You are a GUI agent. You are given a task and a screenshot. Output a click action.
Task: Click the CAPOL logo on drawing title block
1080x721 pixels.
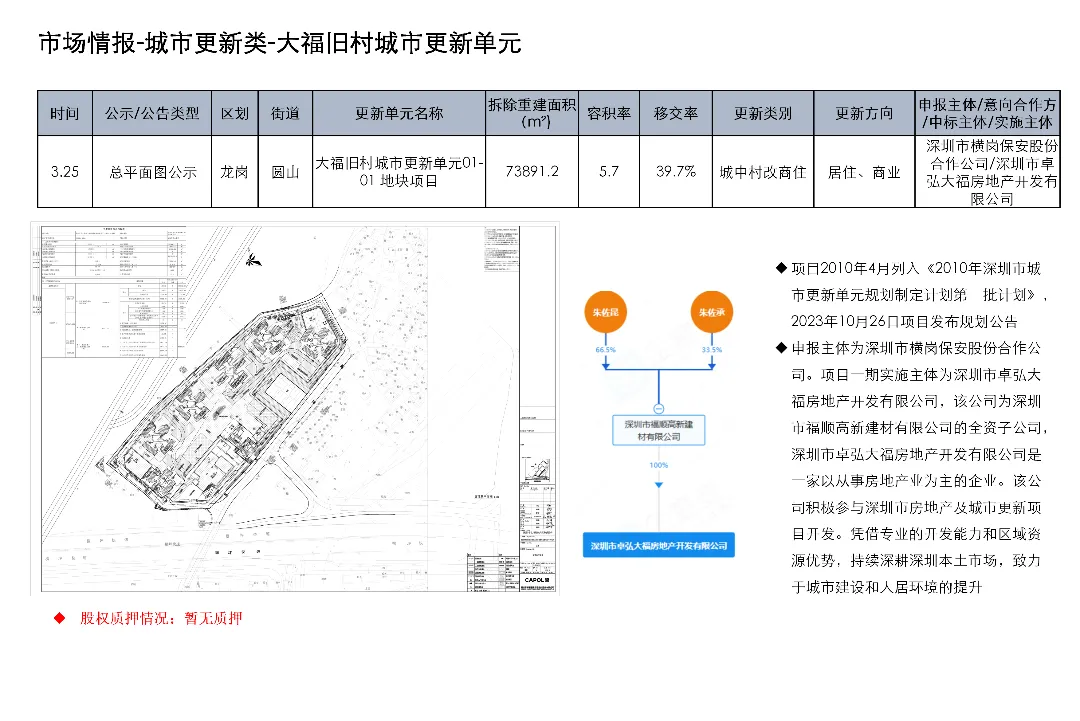pos(537,581)
